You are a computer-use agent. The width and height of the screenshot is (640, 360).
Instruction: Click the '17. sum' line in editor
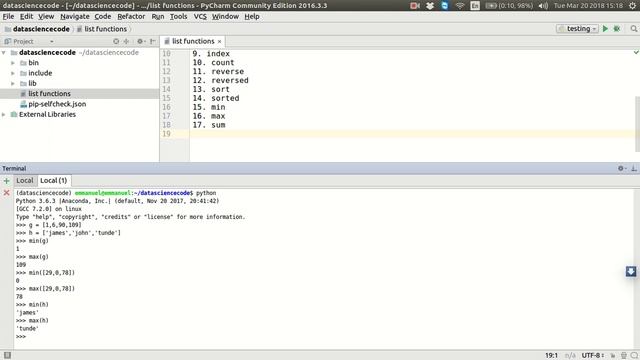[209, 125]
